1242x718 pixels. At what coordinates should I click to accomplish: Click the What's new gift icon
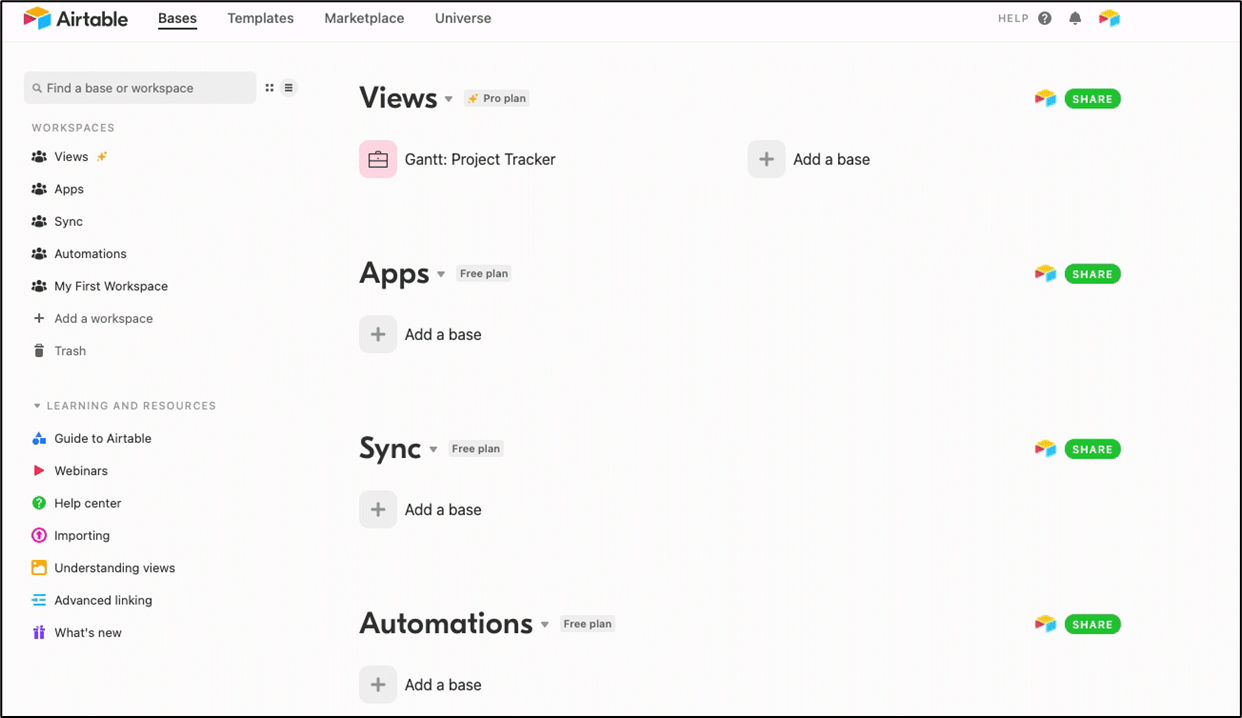[x=39, y=632]
